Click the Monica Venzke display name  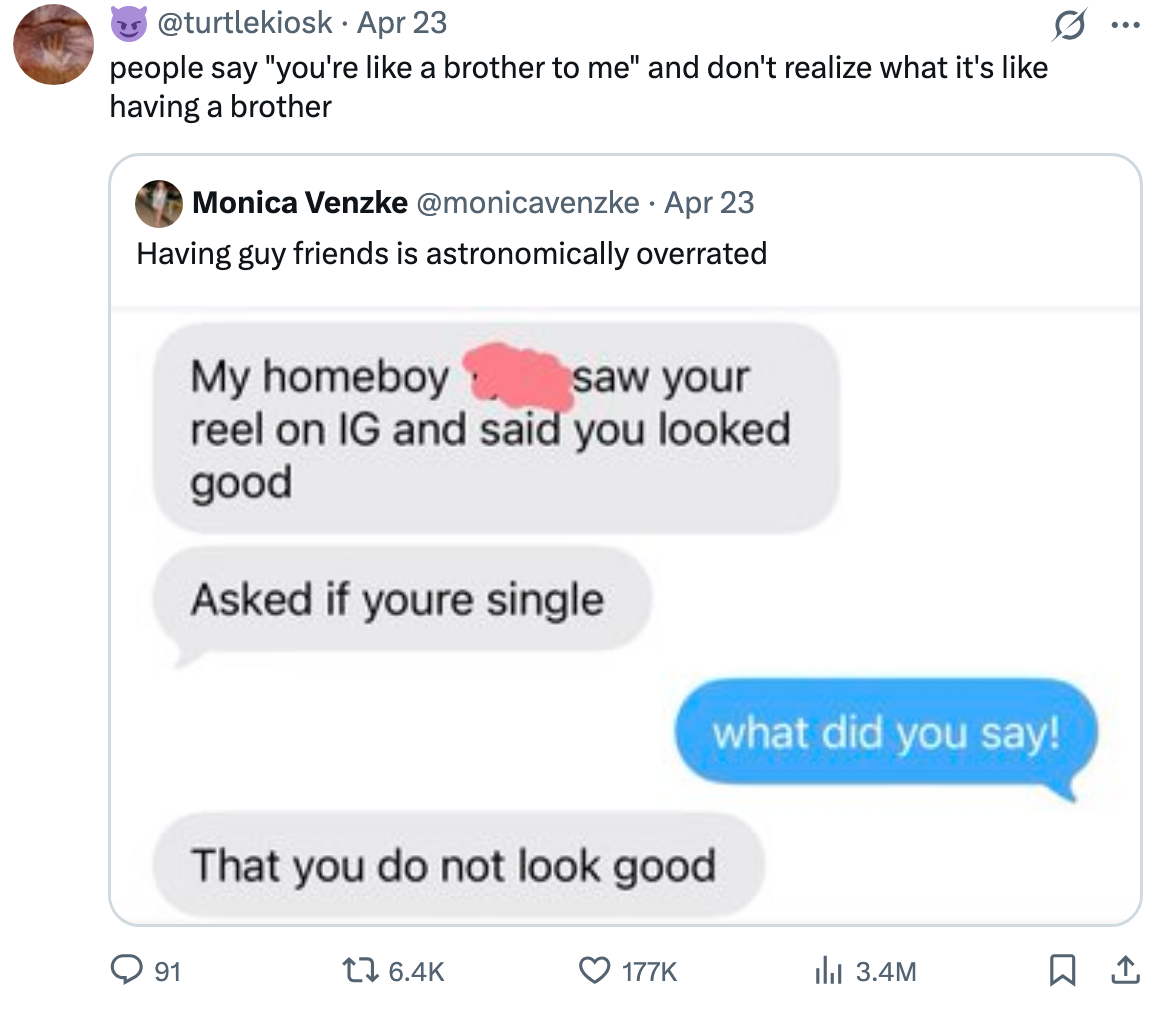tap(299, 203)
